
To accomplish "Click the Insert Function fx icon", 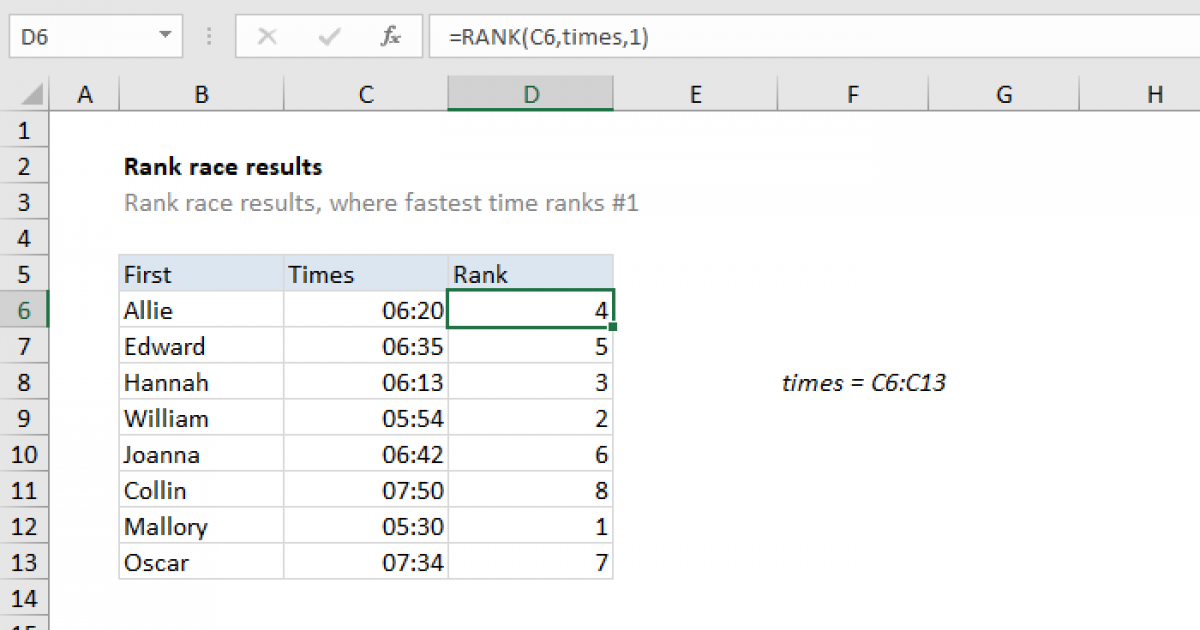I will coord(390,37).
